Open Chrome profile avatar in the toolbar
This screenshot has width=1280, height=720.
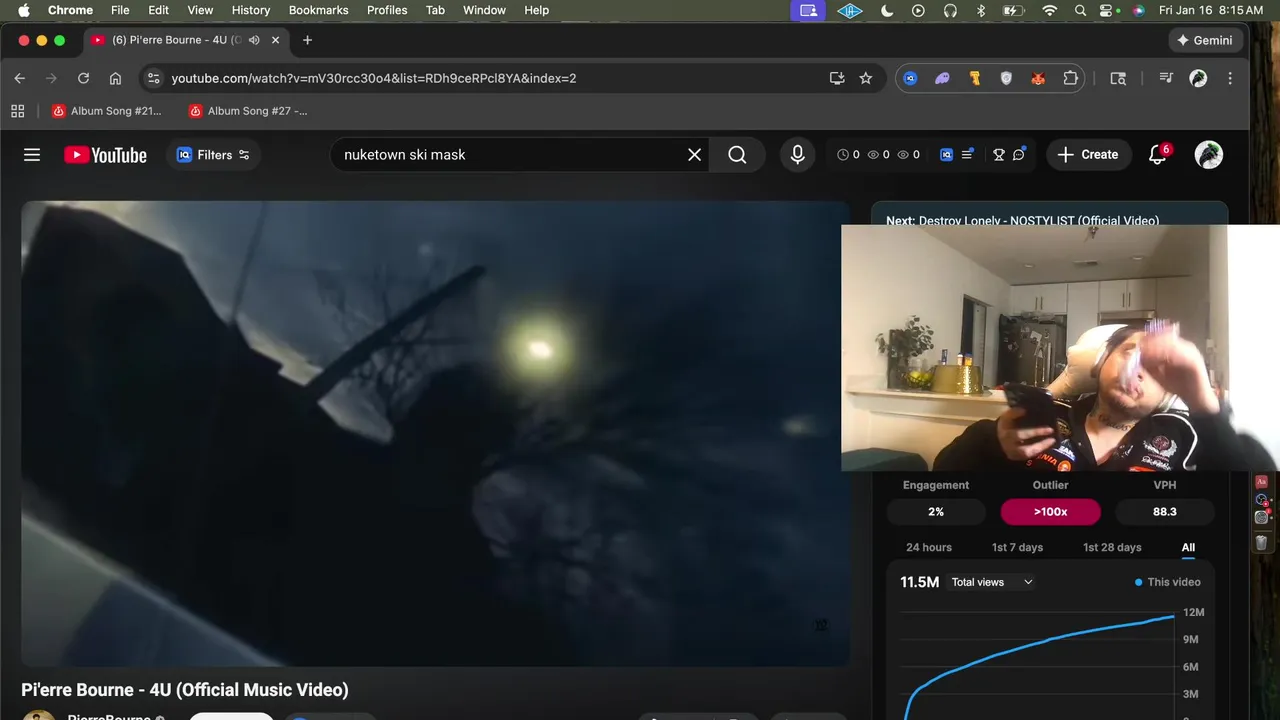coord(1198,78)
